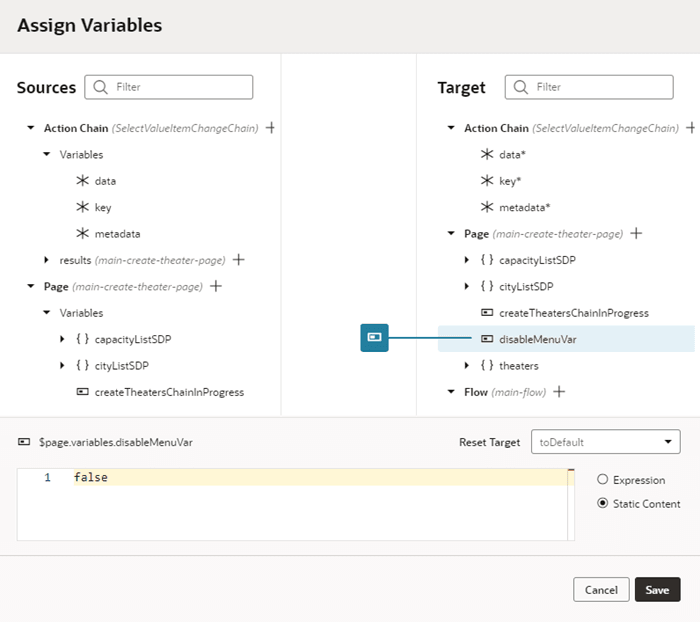Image resolution: width=700 pixels, height=622 pixels.
Task: Click the blue mapping connector icon
Action: pos(374,338)
